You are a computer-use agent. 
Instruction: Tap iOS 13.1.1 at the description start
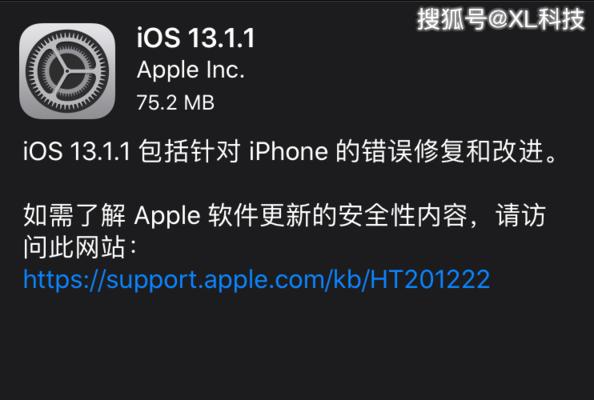[x=77, y=151]
